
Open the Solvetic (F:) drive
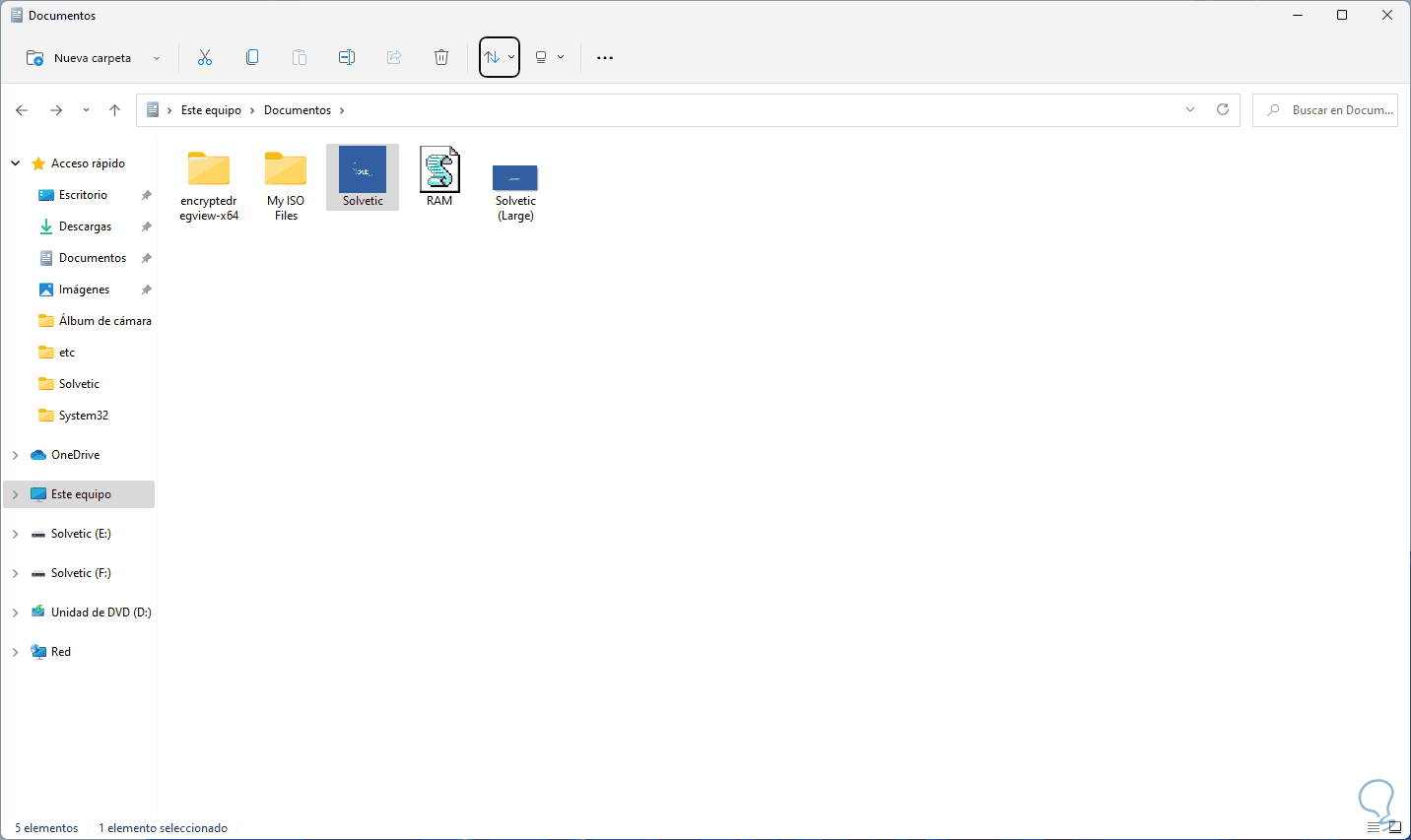(79, 573)
